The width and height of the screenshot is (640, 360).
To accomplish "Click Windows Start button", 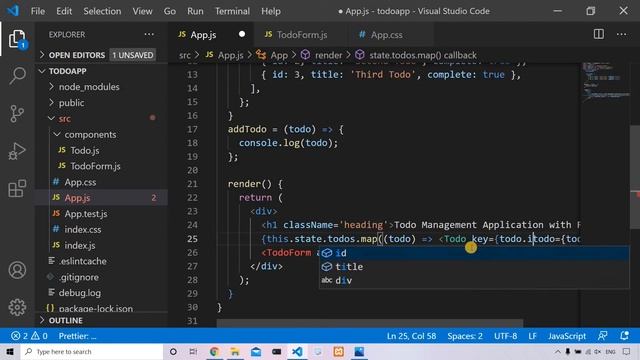I will (10, 351).
